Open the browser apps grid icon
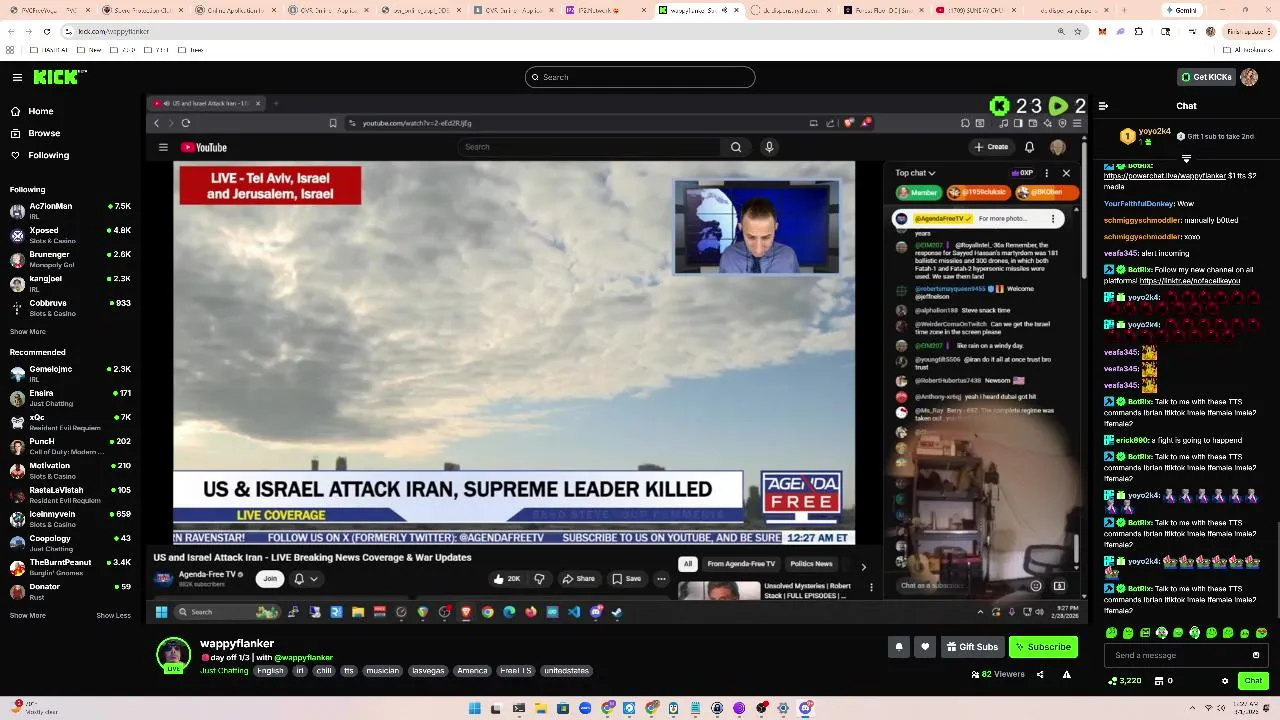Screen dimensions: 1280x720 [x=10, y=50]
